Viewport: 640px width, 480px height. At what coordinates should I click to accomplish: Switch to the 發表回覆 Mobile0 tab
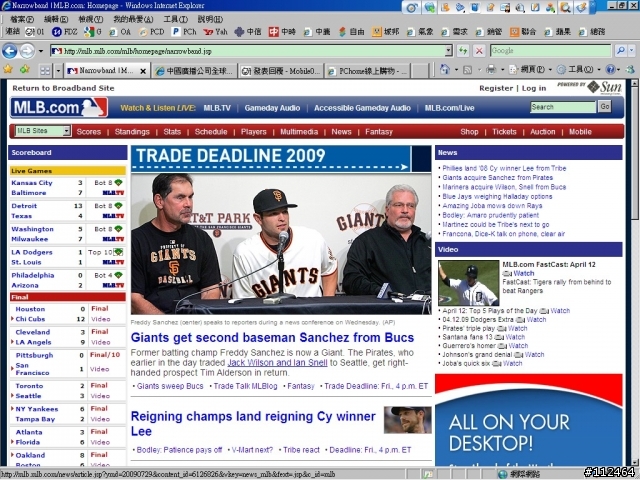coord(280,71)
